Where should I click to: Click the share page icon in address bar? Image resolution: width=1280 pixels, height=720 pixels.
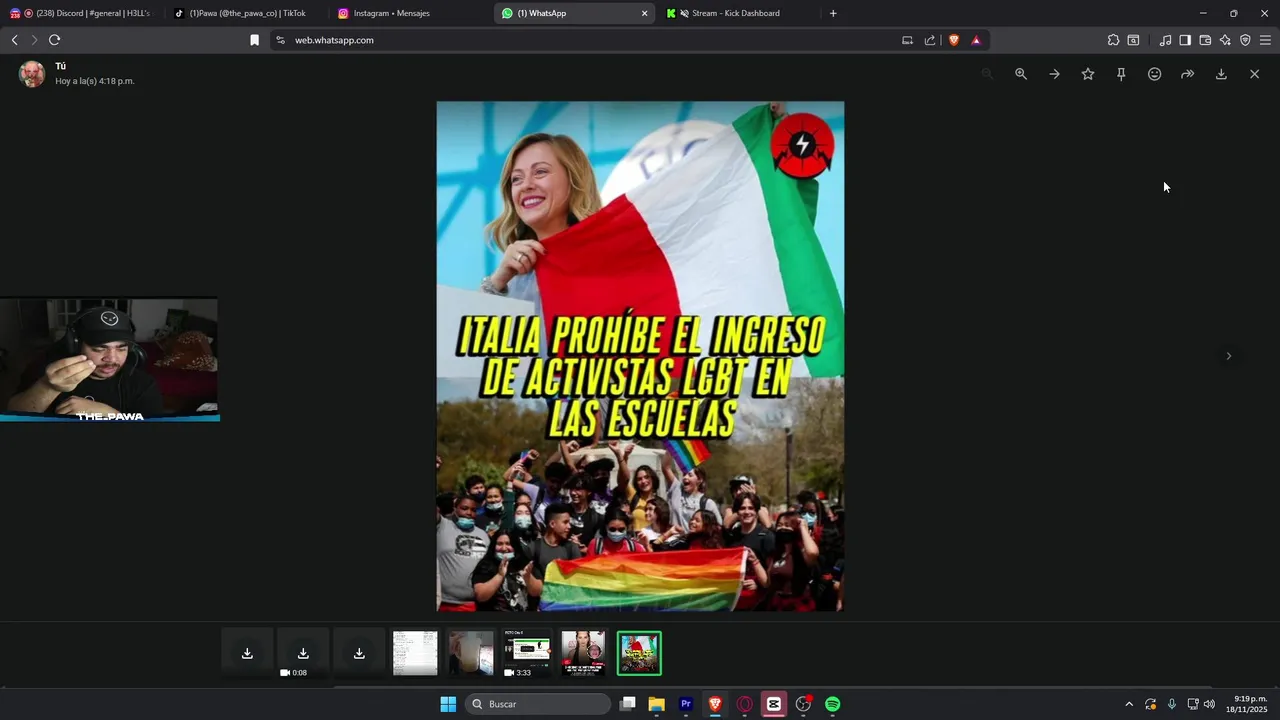pyautogui.click(x=930, y=40)
